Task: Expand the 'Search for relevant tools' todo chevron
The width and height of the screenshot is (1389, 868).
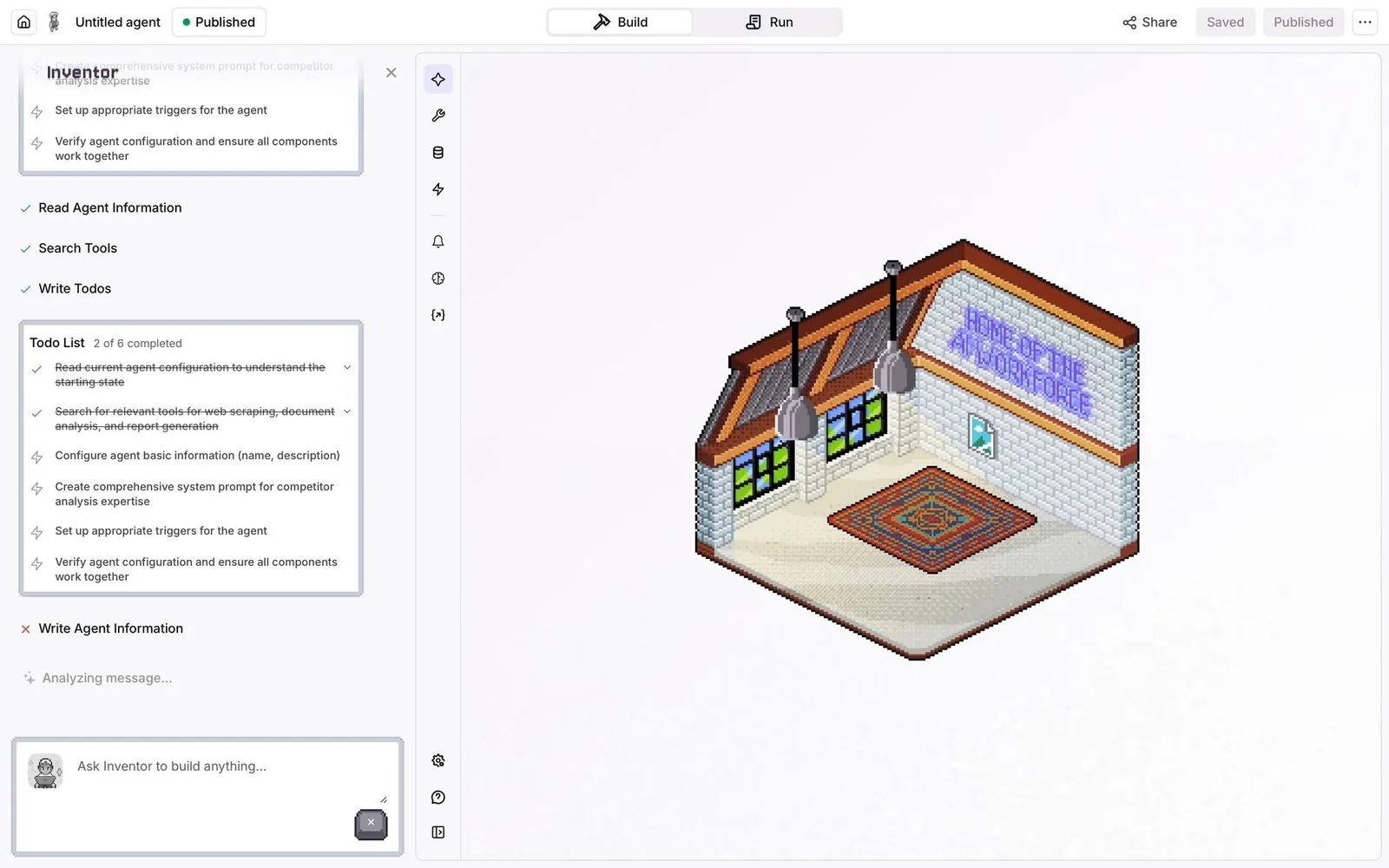Action: point(347,411)
